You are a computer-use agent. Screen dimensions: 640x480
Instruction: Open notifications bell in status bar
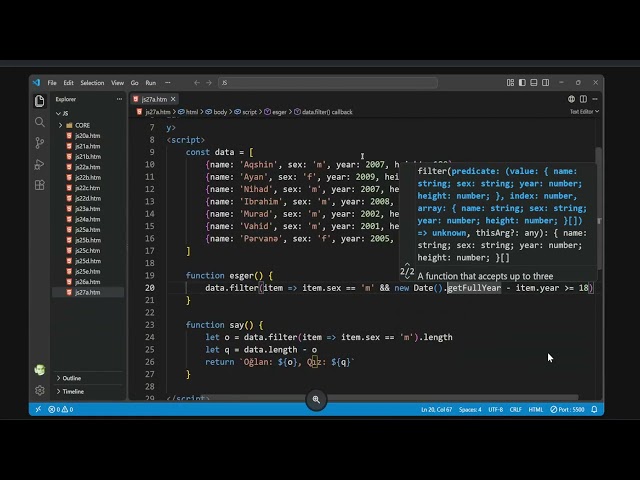click(594, 409)
